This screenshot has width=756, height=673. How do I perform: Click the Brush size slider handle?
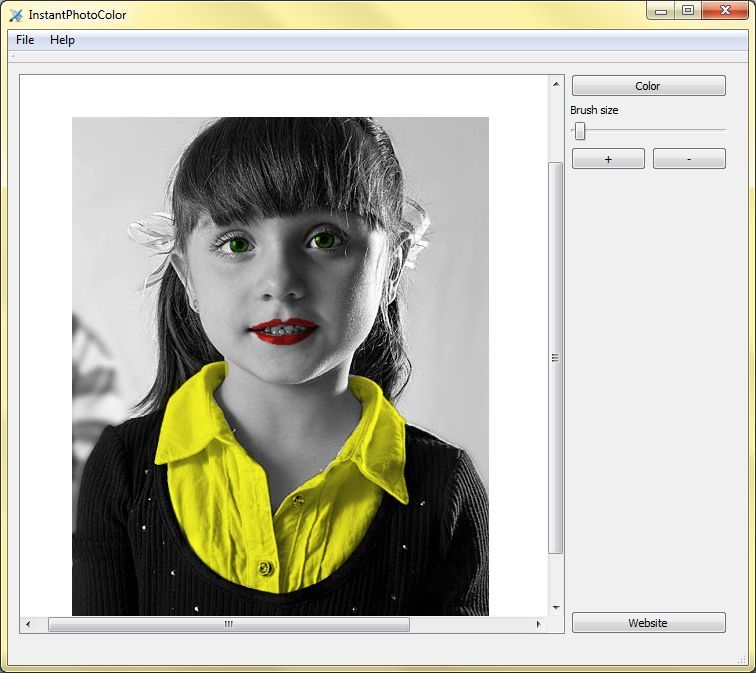[x=580, y=131]
